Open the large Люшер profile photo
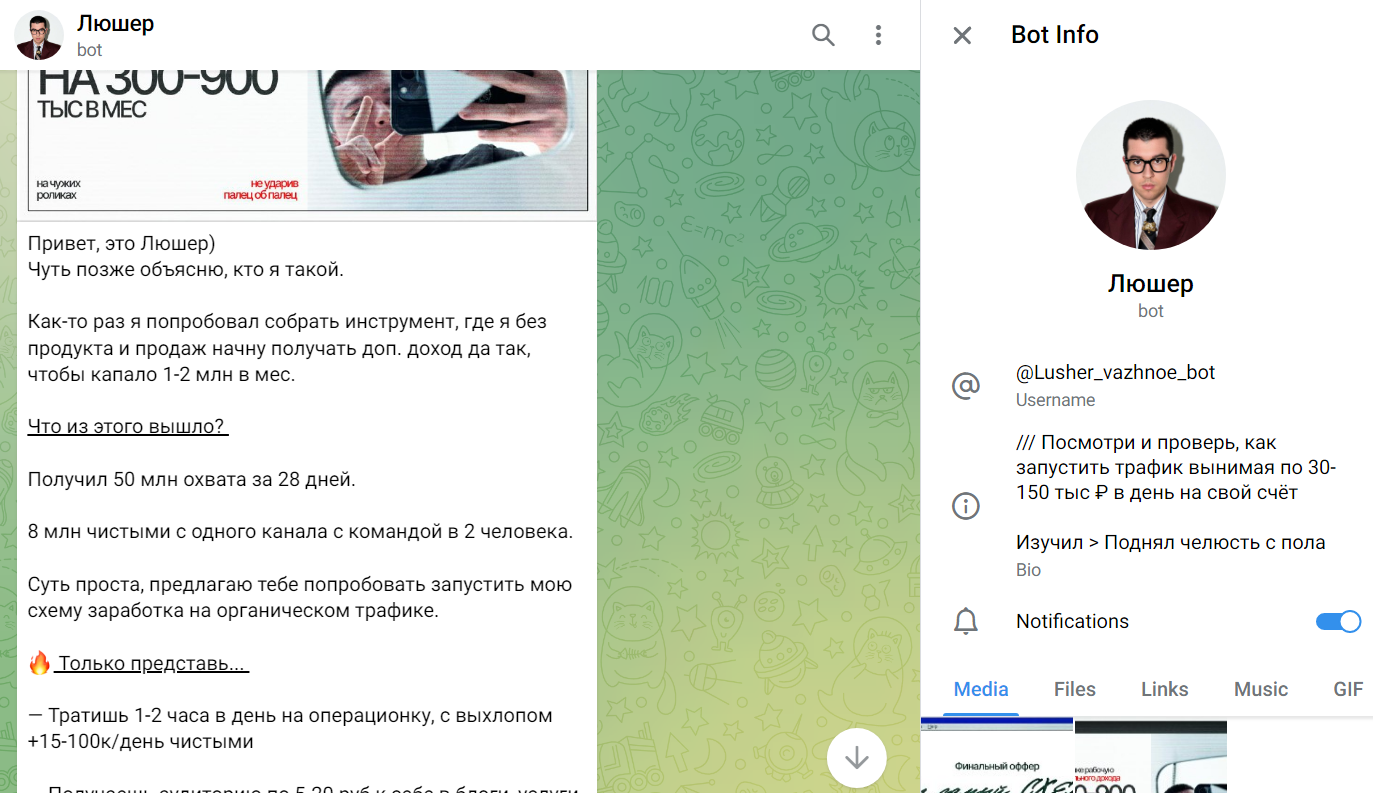This screenshot has height=793, width=1373. coord(1150,175)
